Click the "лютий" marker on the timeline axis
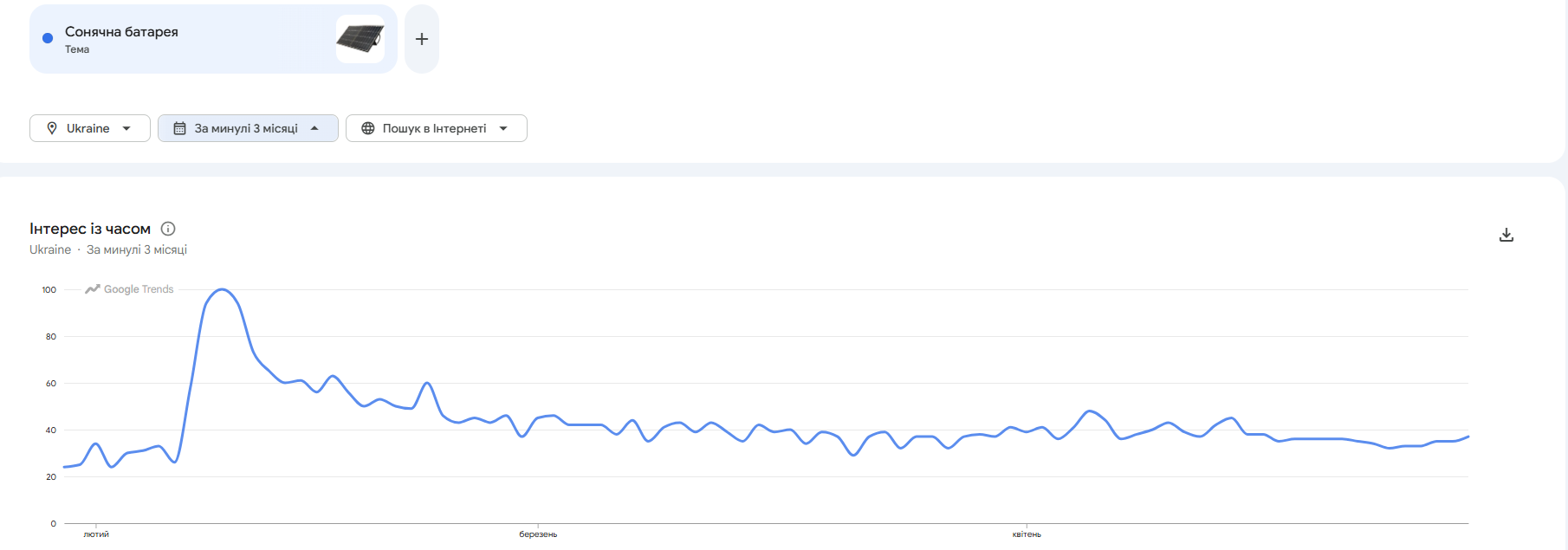 pos(96,534)
